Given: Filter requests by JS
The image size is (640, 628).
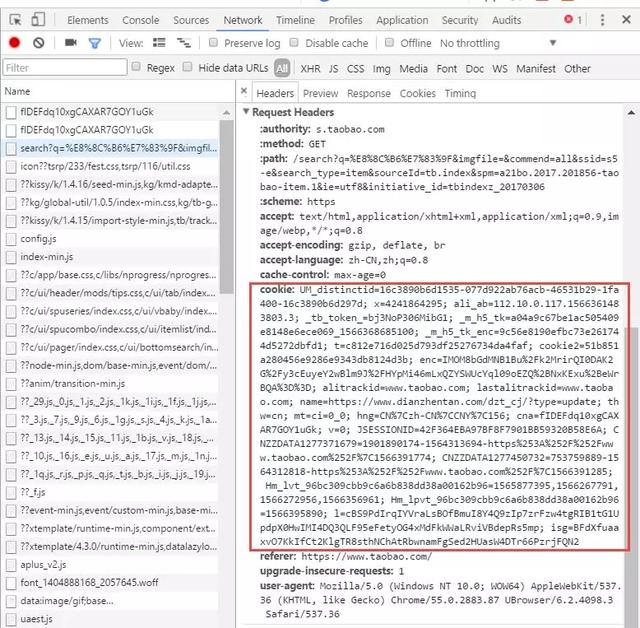Looking at the screenshot, I should (333, 69).
